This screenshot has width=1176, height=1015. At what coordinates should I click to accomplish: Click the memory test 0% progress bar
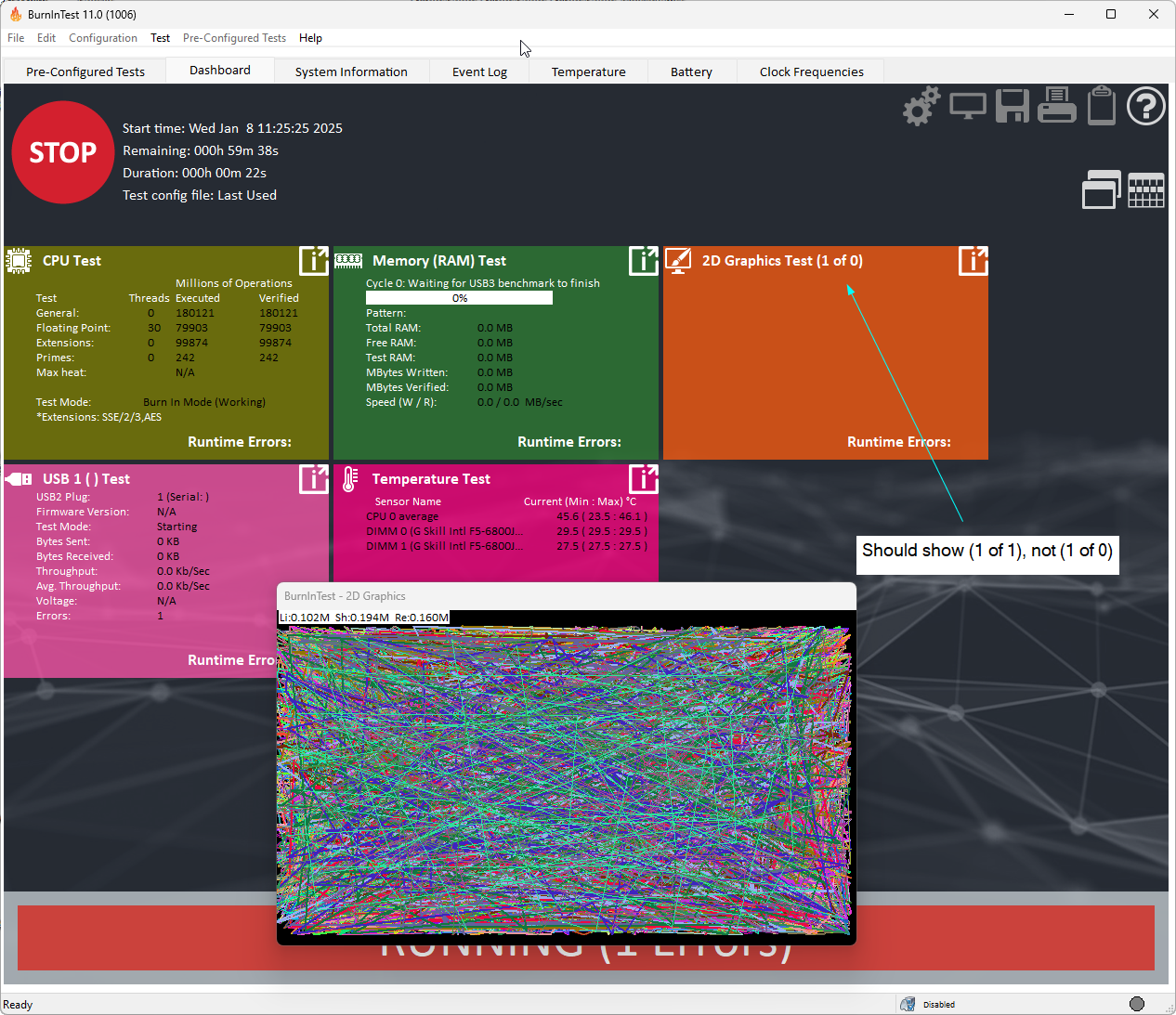tap(459, 298)
